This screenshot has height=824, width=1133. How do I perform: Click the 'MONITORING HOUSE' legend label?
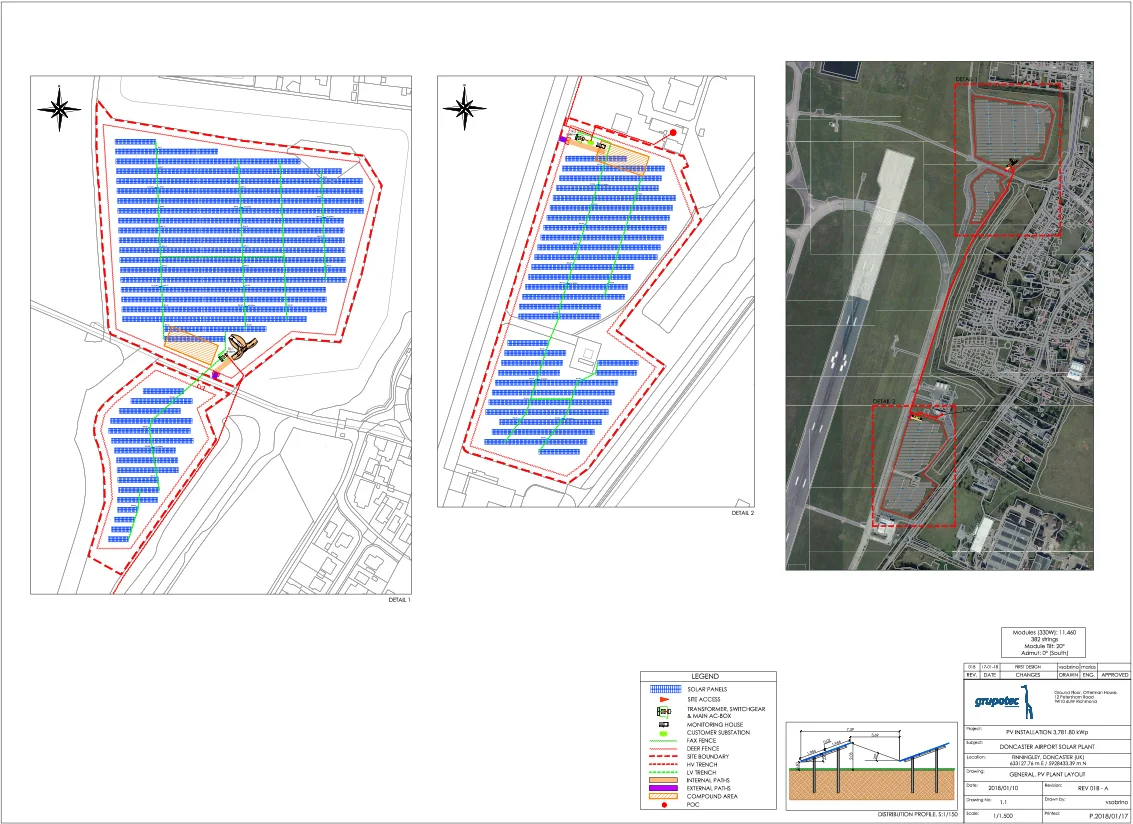715,724
